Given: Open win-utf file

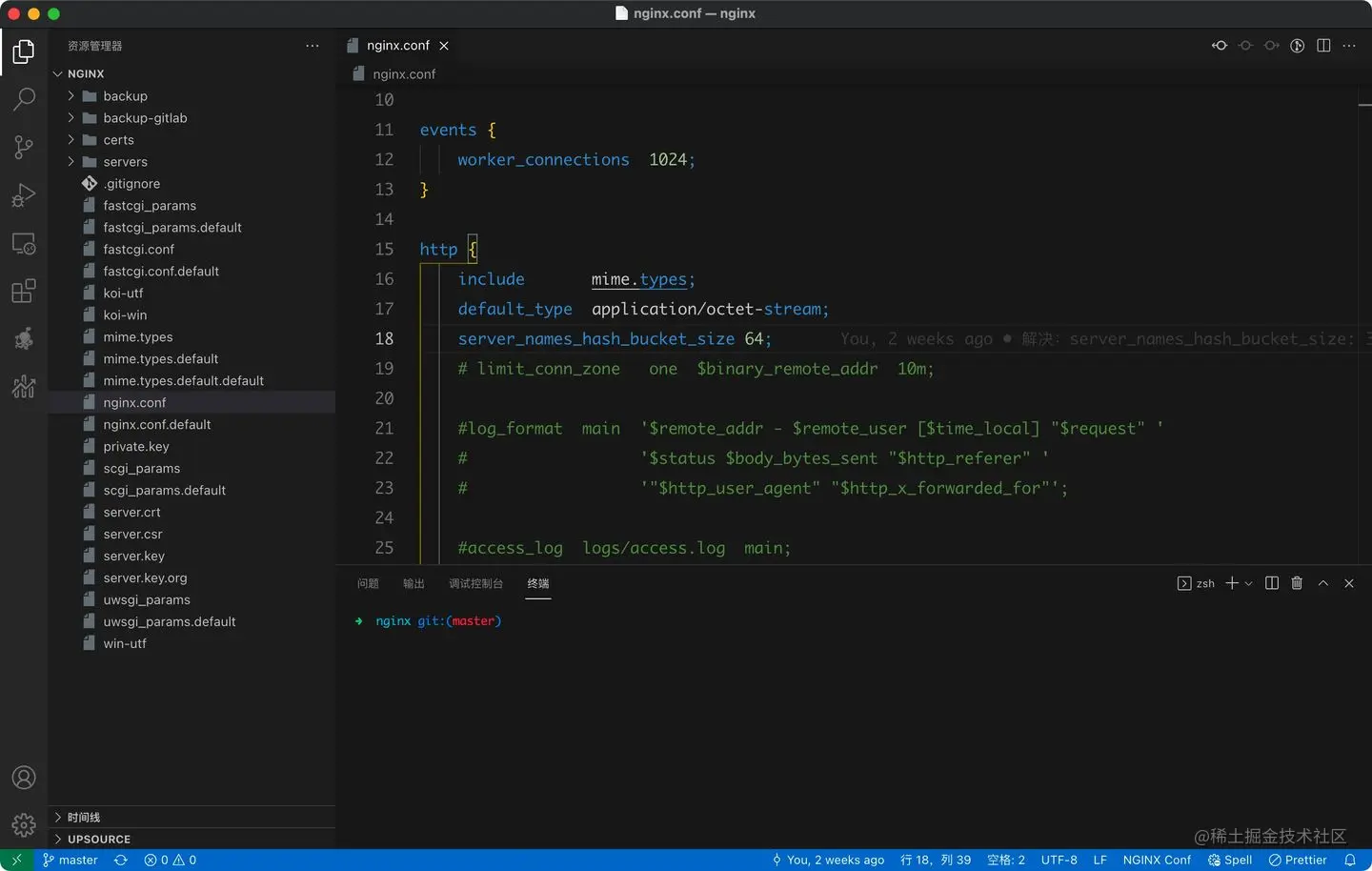Looking at the screenshot, I should (x=192, y=644).
